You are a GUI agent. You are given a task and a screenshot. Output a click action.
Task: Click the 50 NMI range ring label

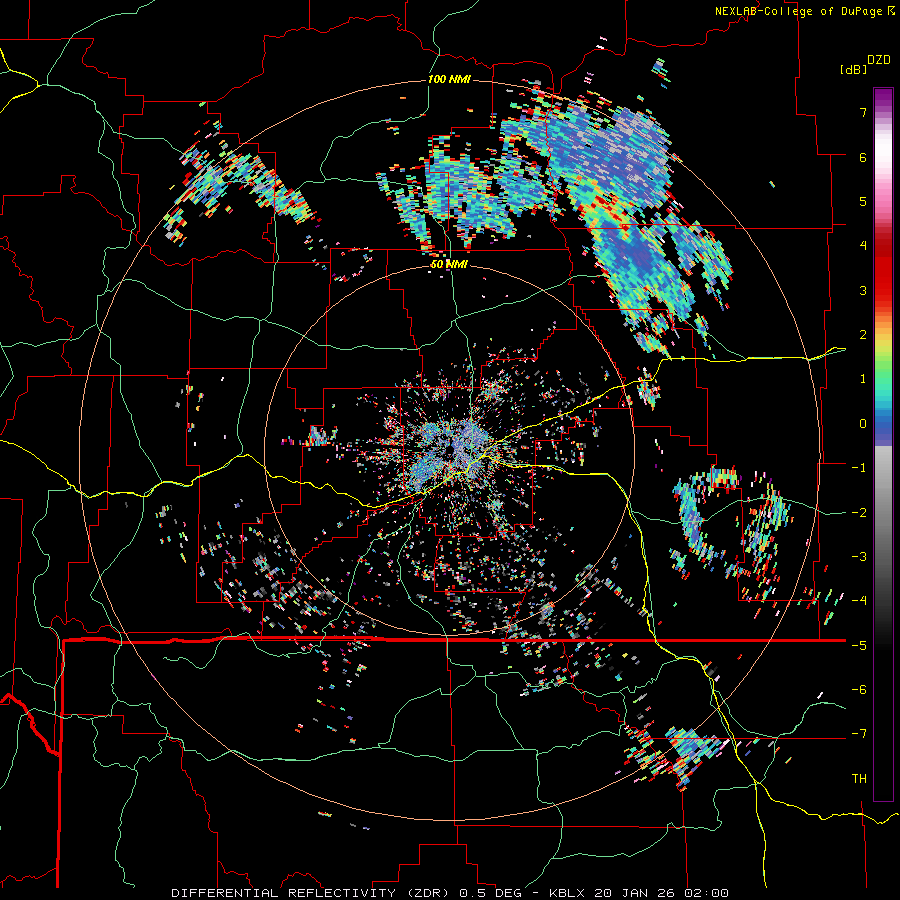point(449,265)
